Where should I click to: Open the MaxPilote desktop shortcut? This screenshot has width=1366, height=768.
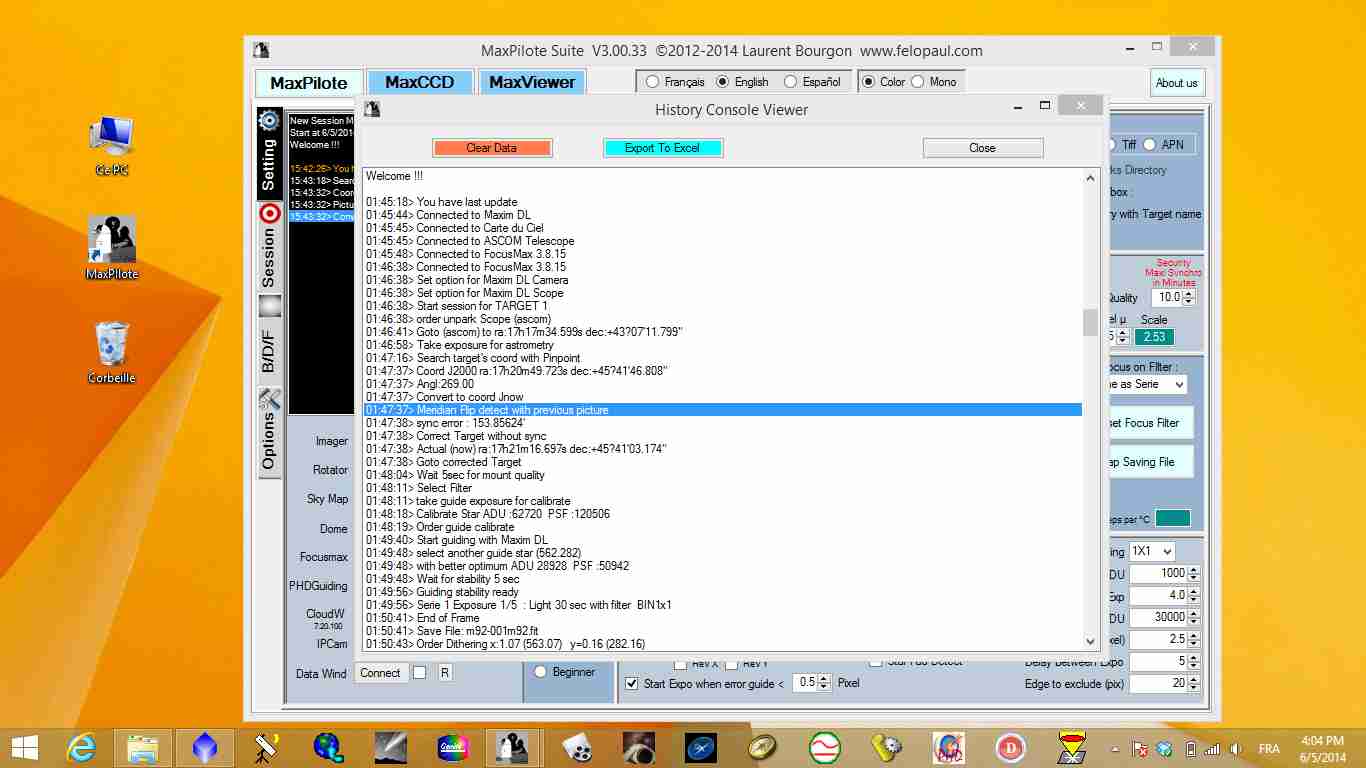(x=112, y=248)
